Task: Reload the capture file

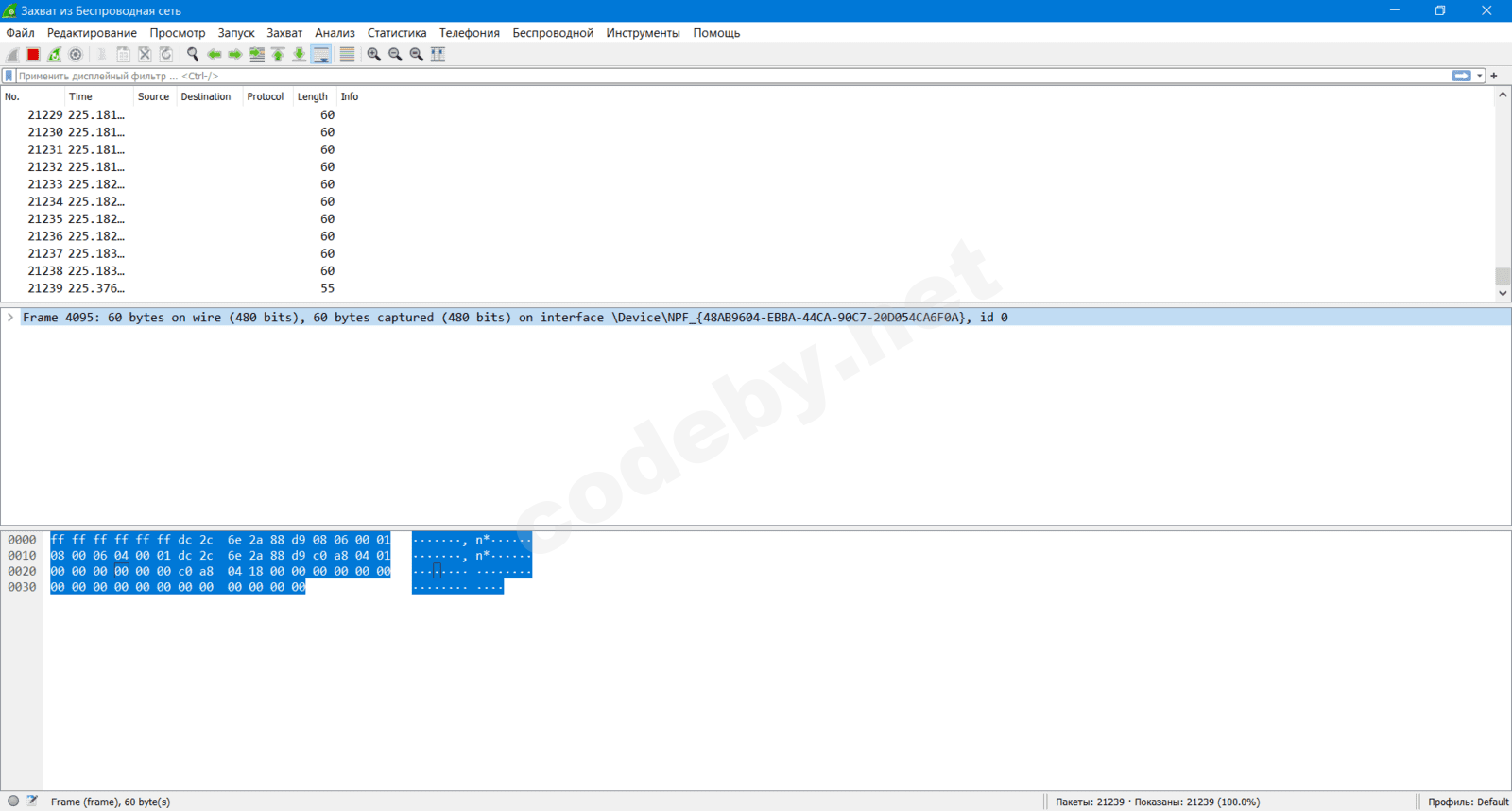Action: 166,55
